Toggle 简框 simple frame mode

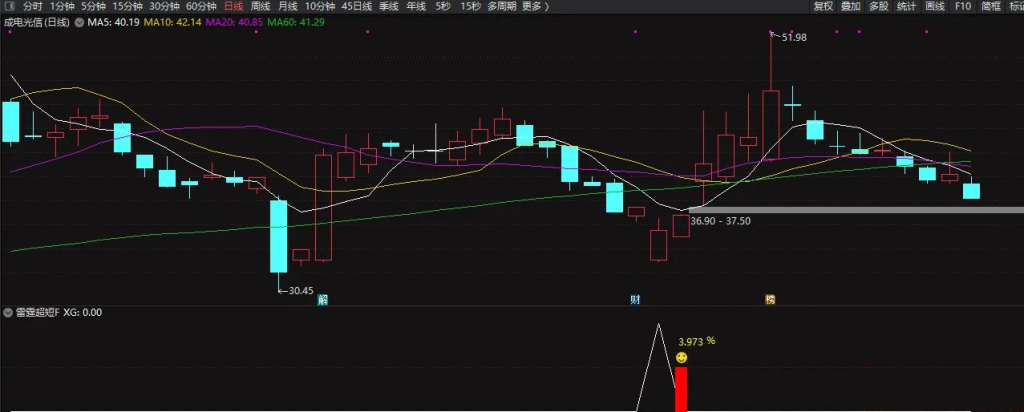pos(990,6)
